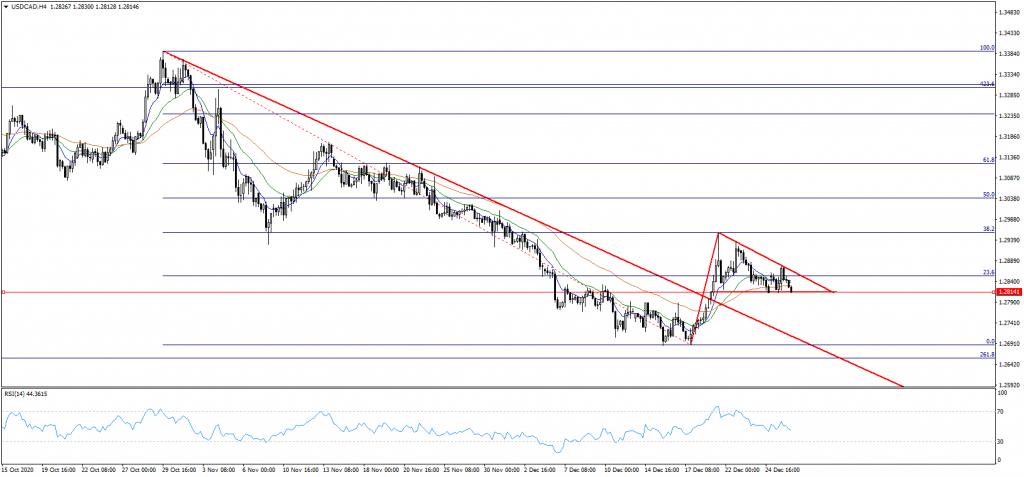Screen dimensions: 1024x477
Task: Click the red horizontal line's left handle
Action: coord(4,292)
